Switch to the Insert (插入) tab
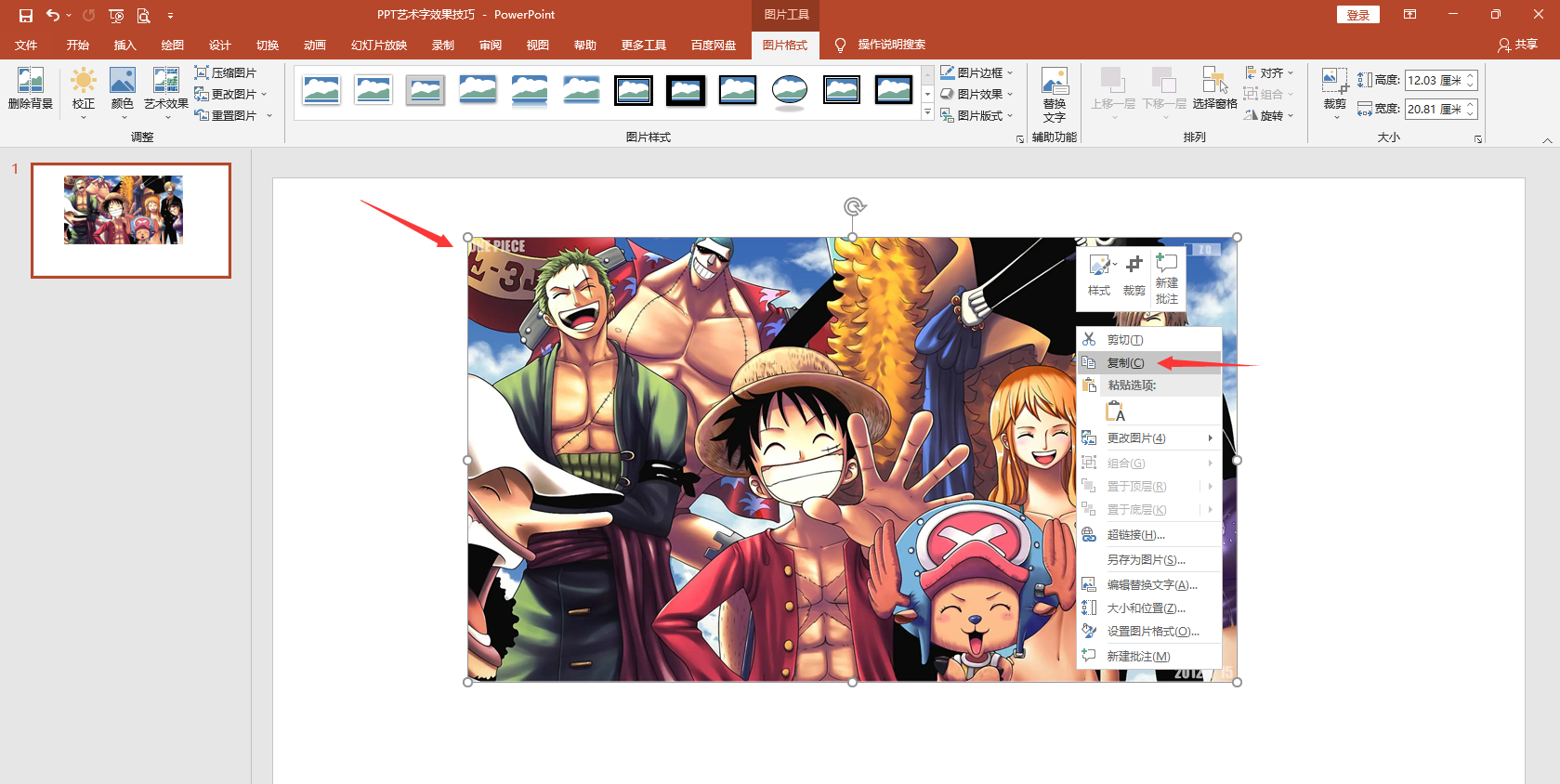1560x784 pixels. (125, 45)
